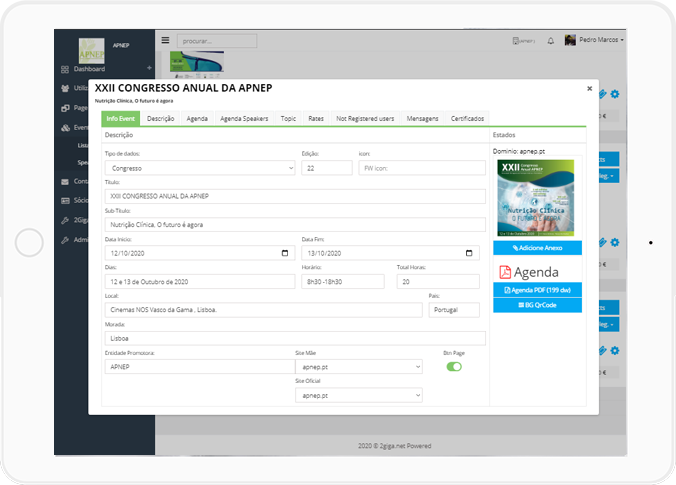Open the Tipo de dados dropdown

point(200,168)
